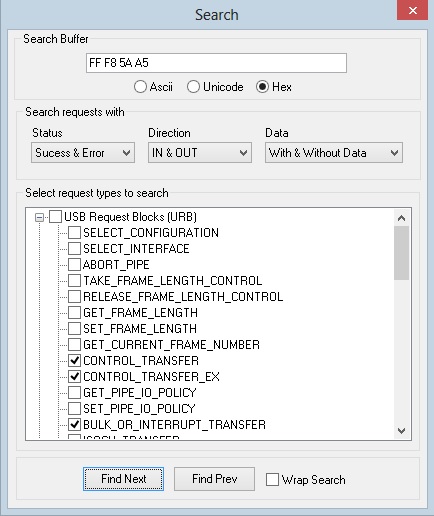Open the Direction dropdown
Screen dimensions: 434x516
(200, 153)
